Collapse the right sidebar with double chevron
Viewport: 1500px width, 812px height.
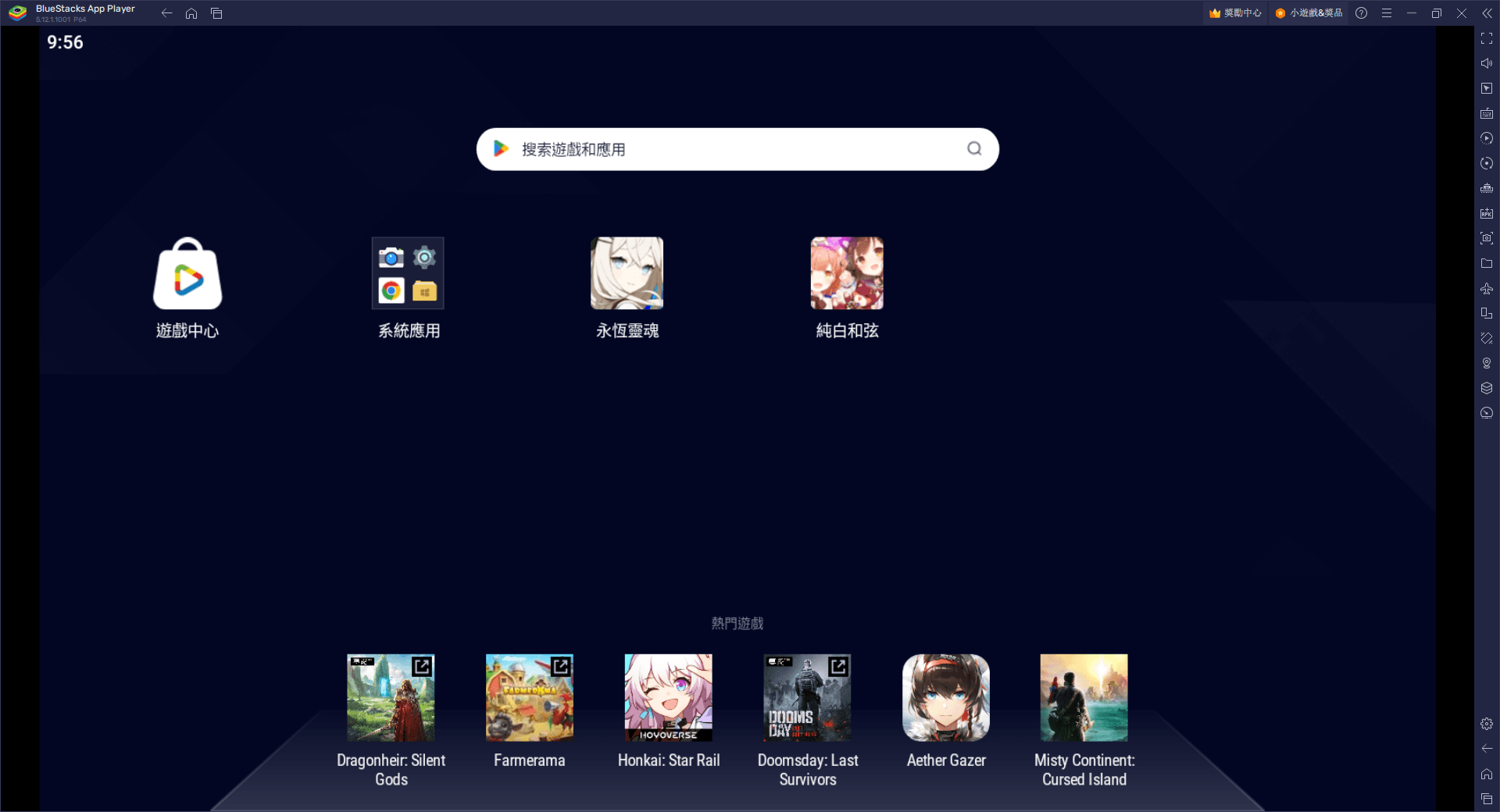tap(1487, 13)
